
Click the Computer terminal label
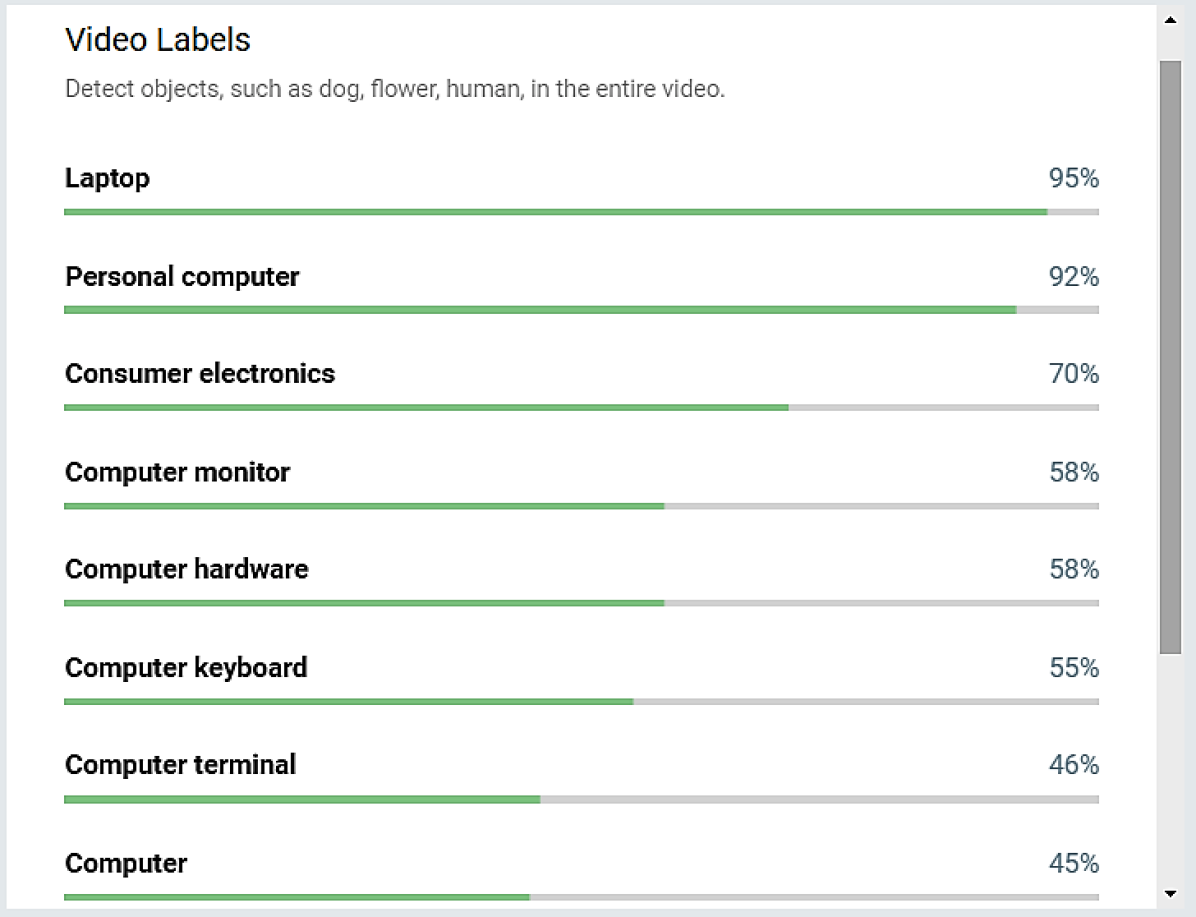coord(180,765)
